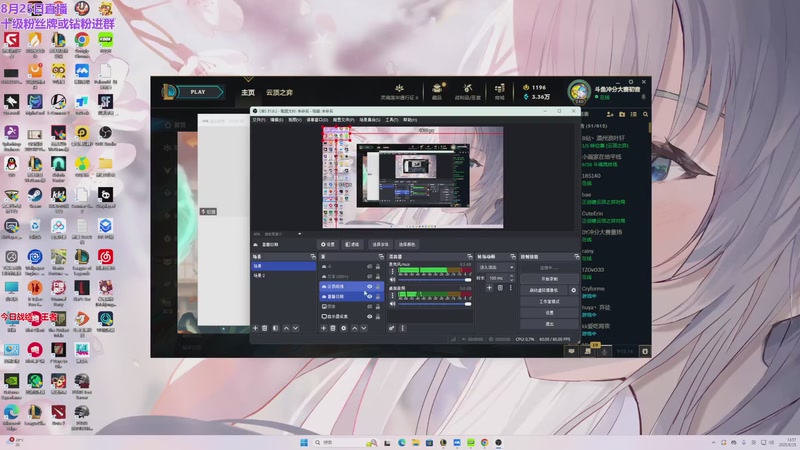Image resolution: width=800 pixels, height=450 pixels.
Task: Open Windows Start button on taskbar
Action: (x=304, y=442)
